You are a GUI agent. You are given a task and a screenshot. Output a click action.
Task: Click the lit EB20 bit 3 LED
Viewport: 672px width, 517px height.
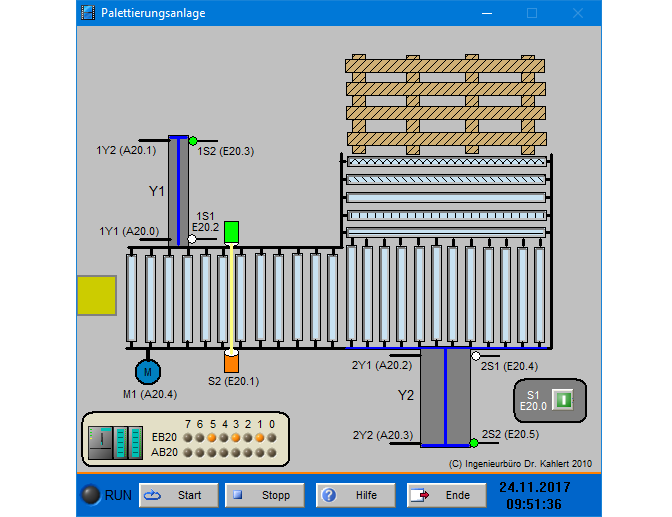pos(236,438)
